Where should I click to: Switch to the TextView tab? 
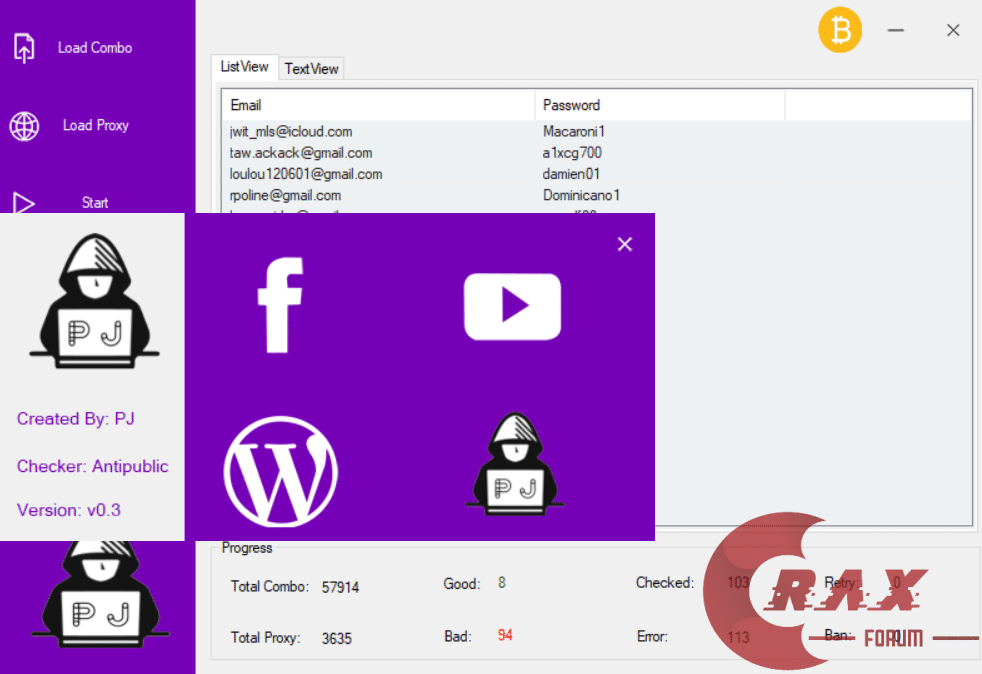click(311, 68)
